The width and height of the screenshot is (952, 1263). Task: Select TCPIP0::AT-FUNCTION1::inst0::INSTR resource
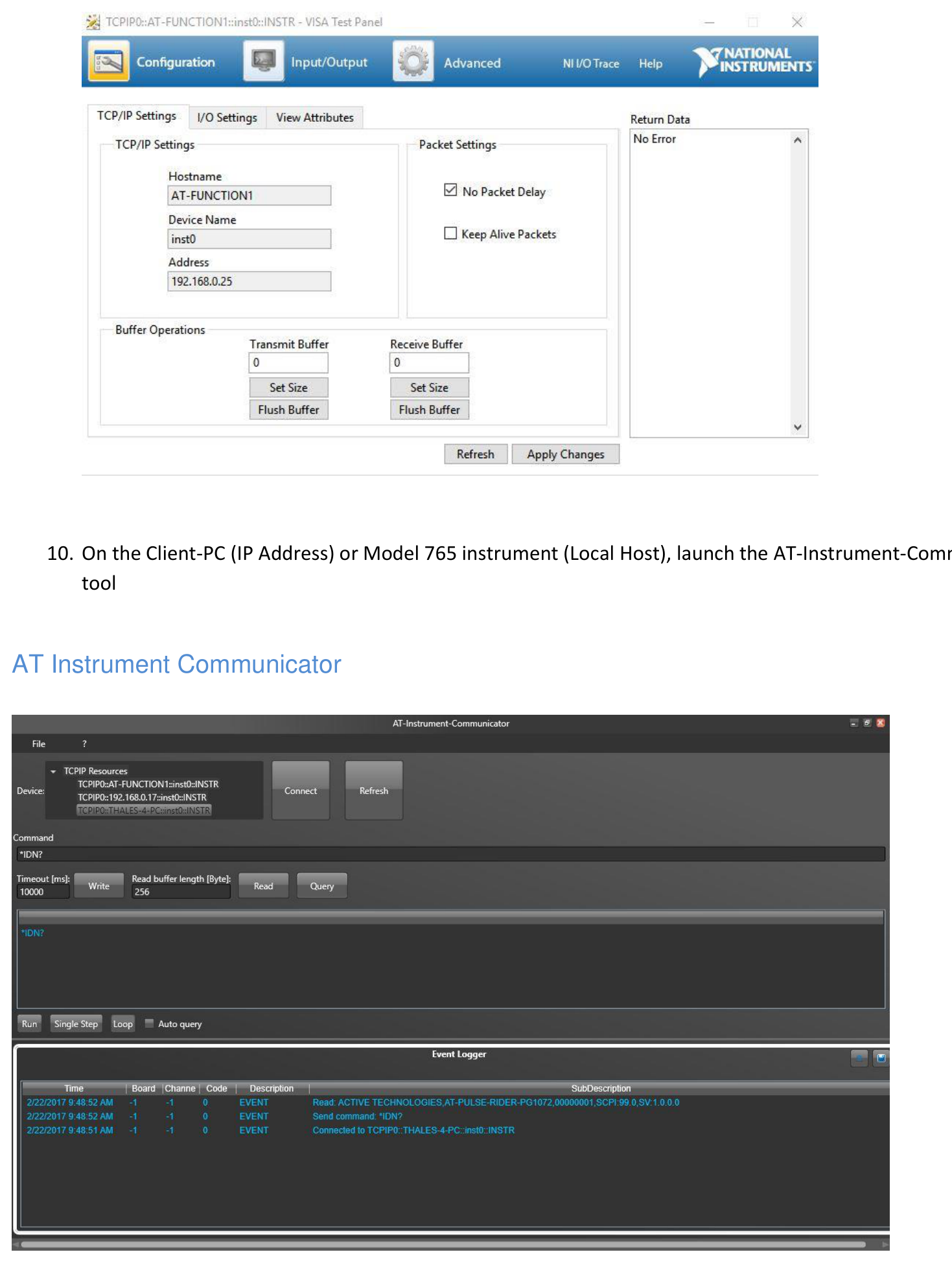[148, 784]
